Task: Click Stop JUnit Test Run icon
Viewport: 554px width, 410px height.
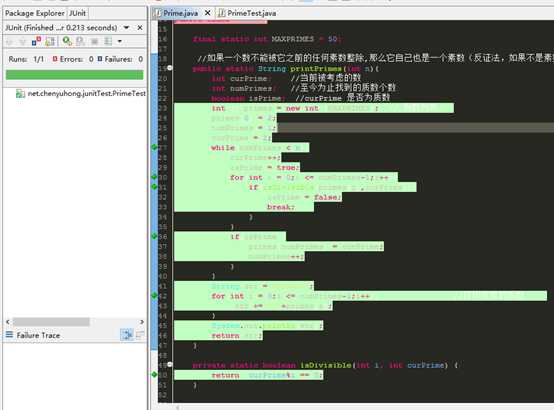Action: (x=94, y=41)
